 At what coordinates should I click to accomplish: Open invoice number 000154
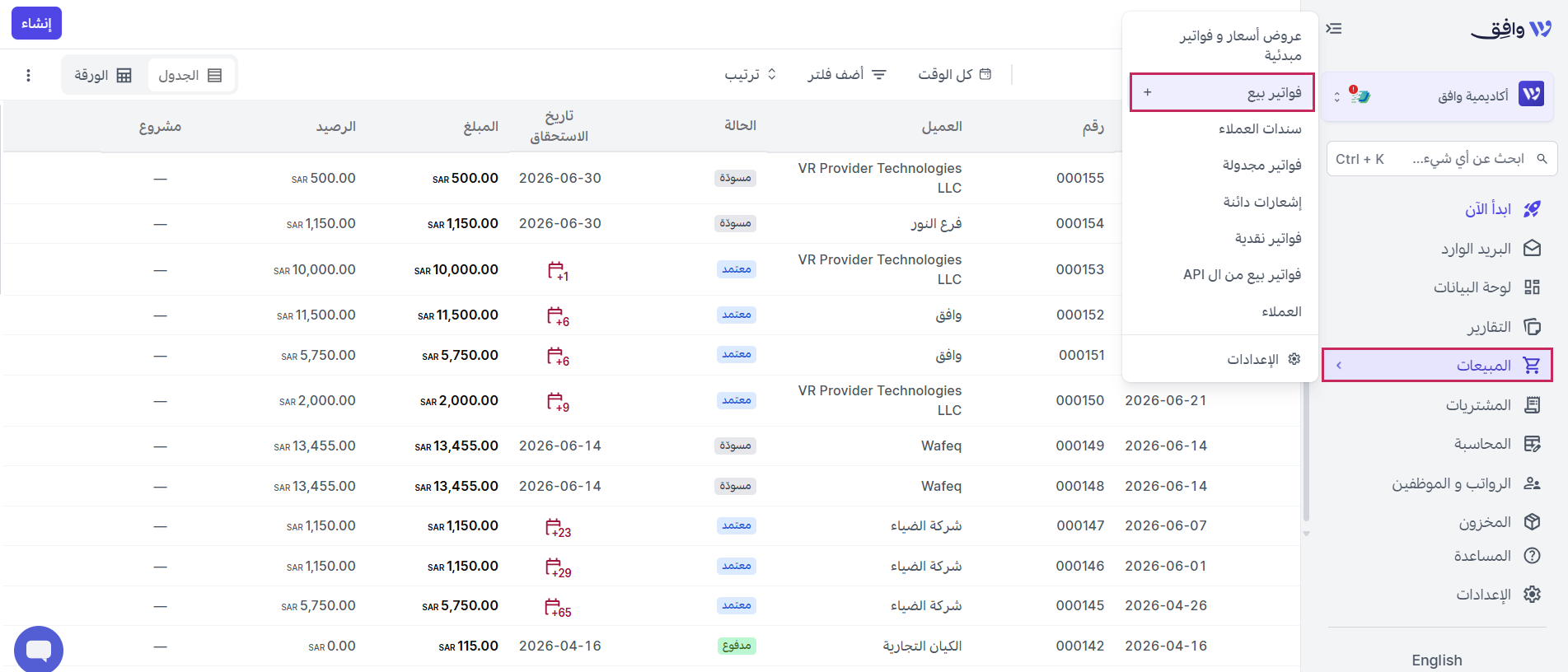click(x=1080, y=223)
